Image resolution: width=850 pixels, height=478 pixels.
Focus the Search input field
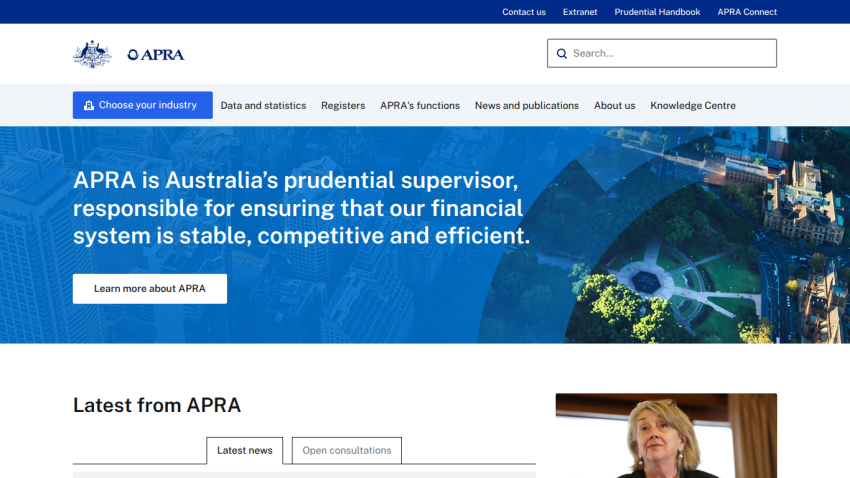click(x=661, y=53)
